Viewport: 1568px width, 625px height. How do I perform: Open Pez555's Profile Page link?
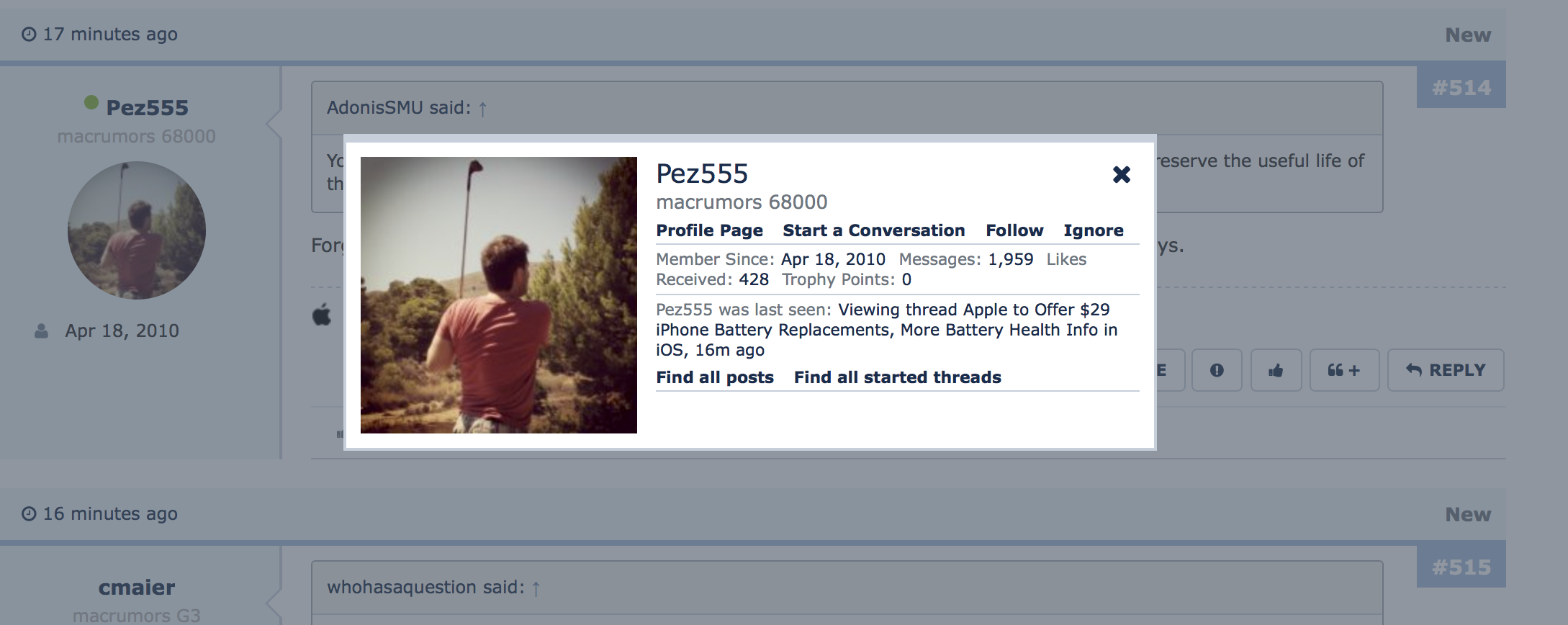(x=709, y=230)
